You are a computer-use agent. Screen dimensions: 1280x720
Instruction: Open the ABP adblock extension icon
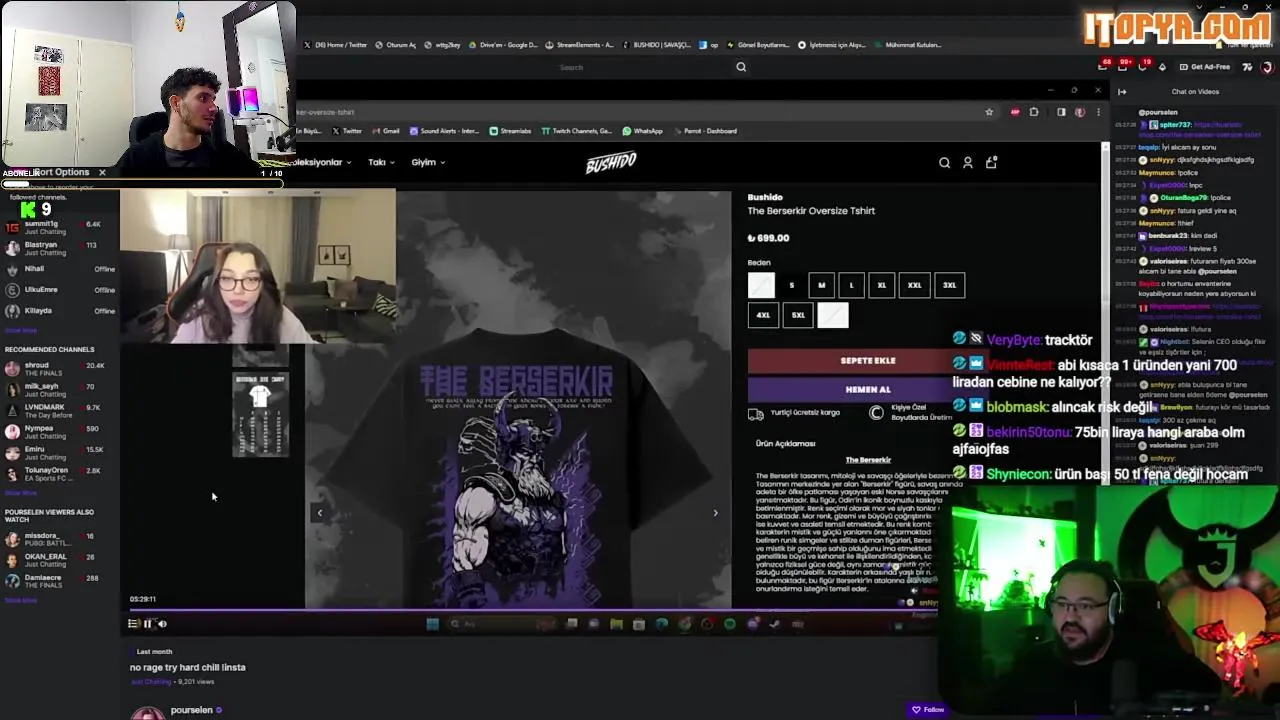pos(1015,112)
